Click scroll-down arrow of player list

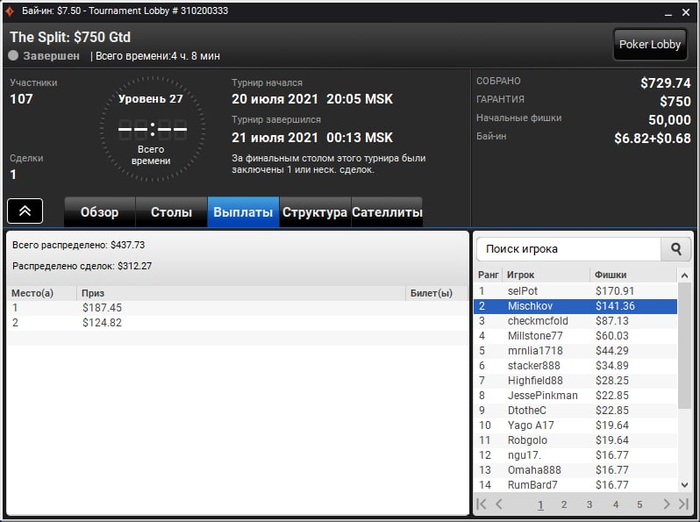tap(684, 485)
